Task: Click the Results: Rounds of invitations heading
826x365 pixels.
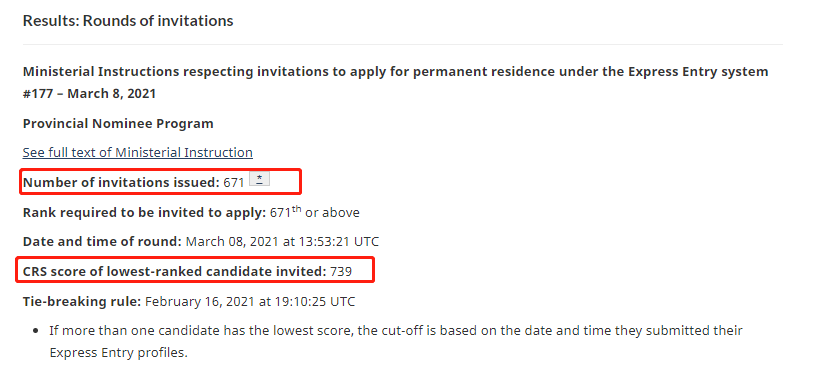Action: (x=128, y=21)
